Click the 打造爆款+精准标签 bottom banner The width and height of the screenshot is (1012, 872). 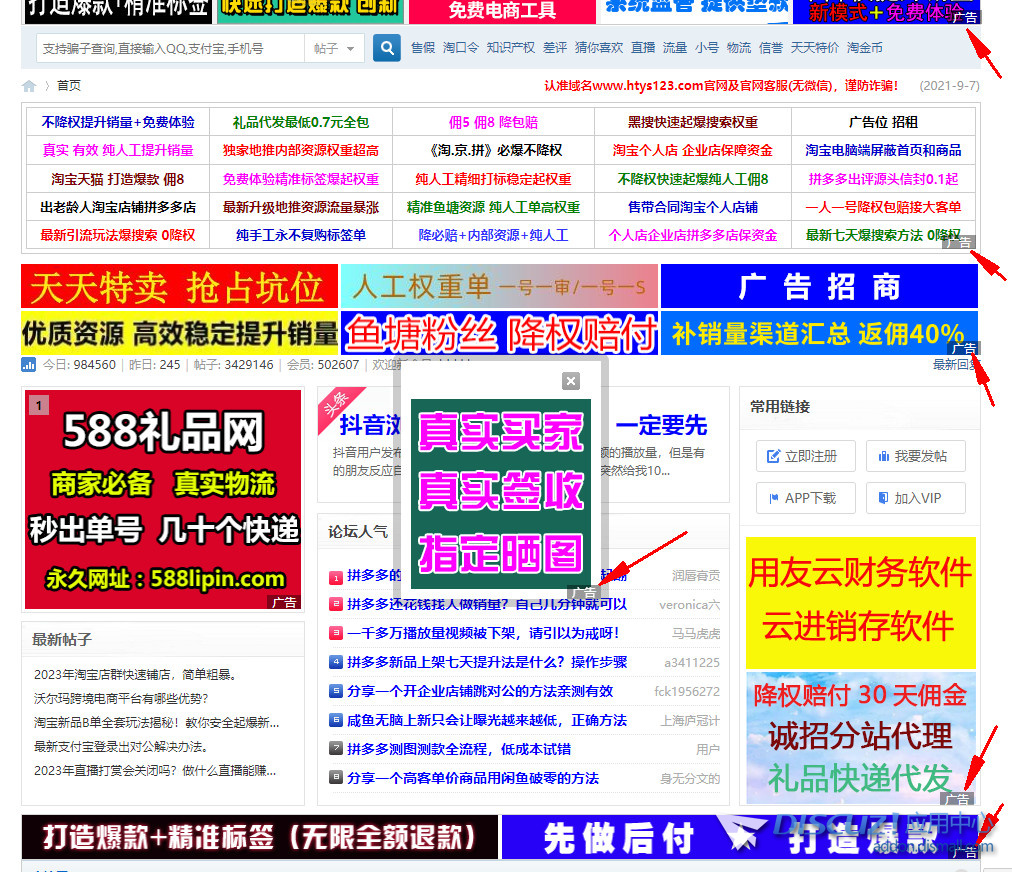[259, 837]
